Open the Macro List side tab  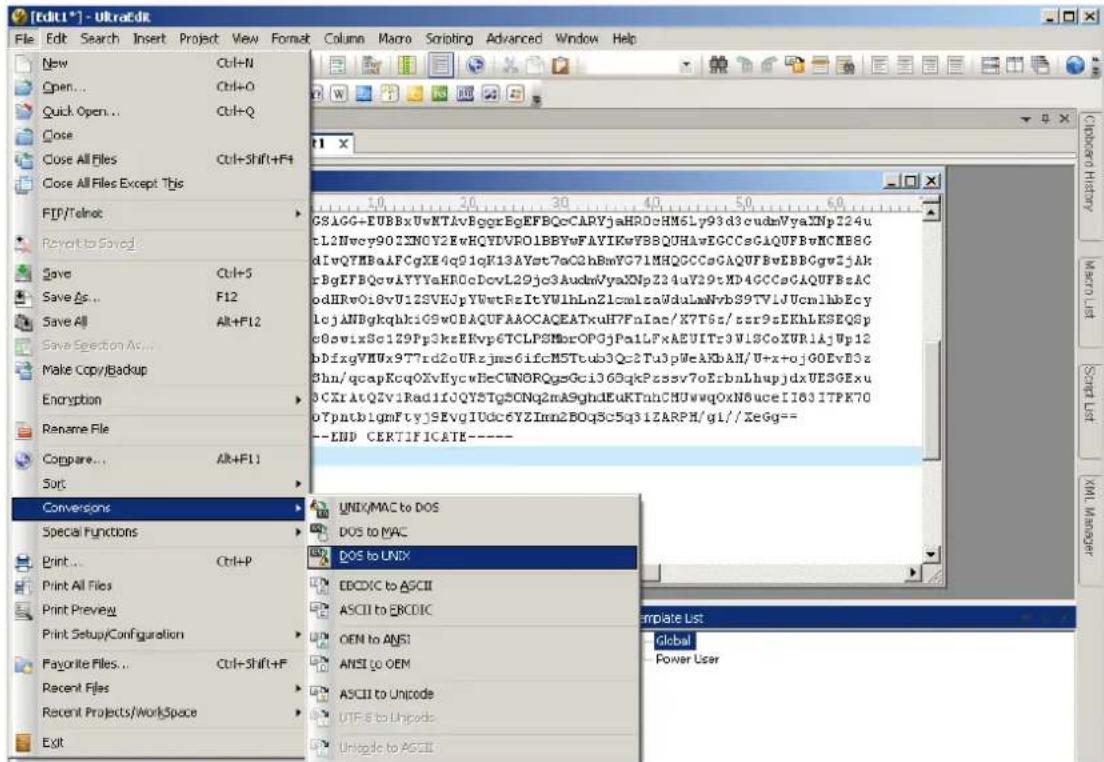(1089, 299)
